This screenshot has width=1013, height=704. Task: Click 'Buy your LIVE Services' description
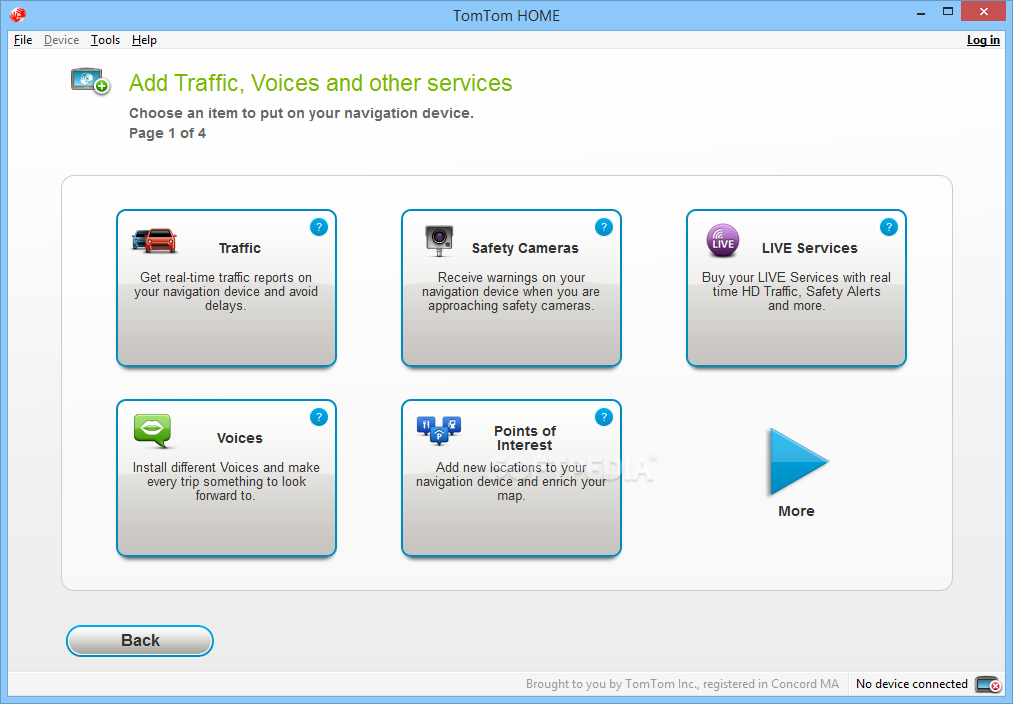click(796, 291)
